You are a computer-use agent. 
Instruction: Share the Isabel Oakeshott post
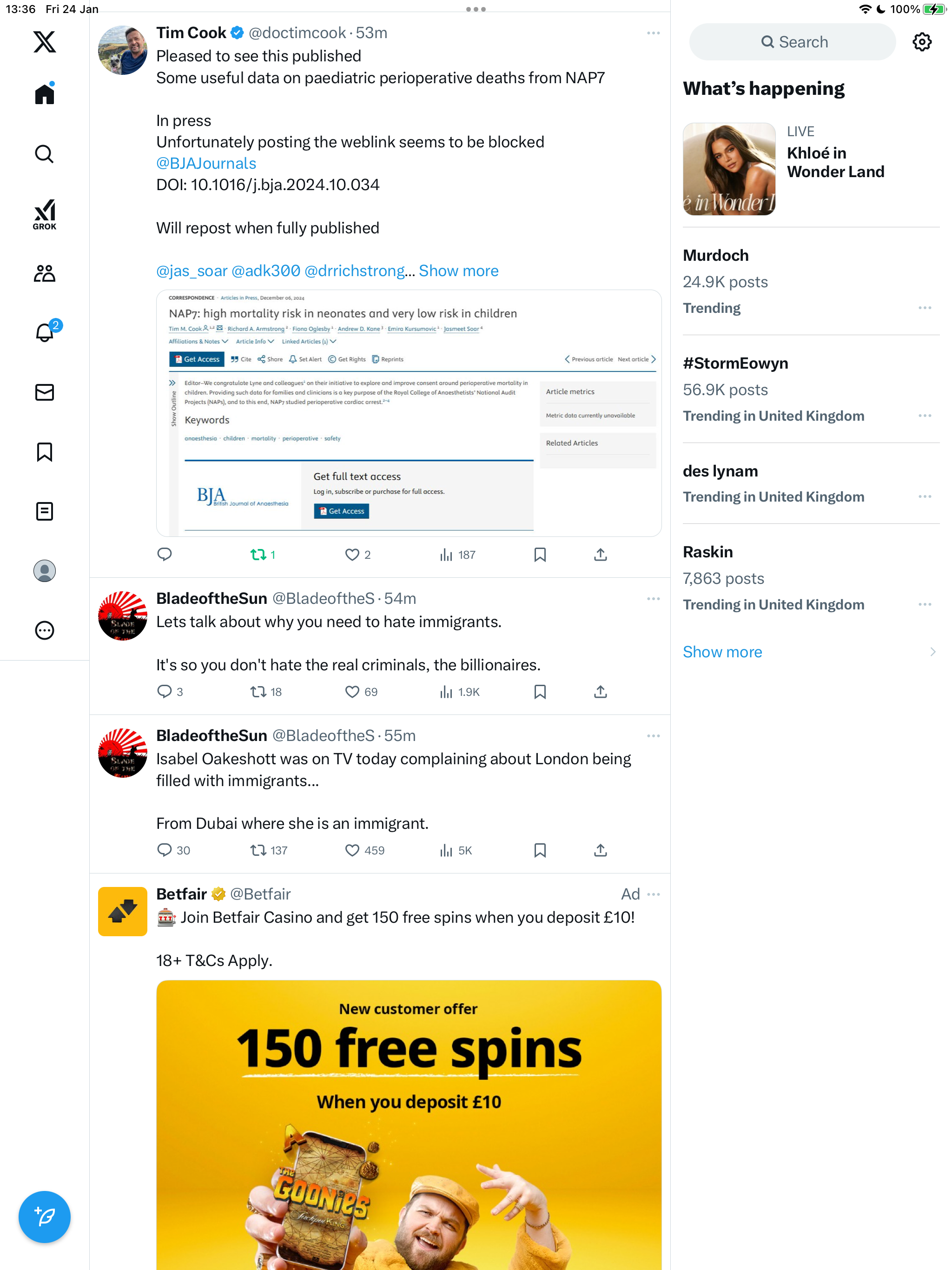[x=600, y=850]
